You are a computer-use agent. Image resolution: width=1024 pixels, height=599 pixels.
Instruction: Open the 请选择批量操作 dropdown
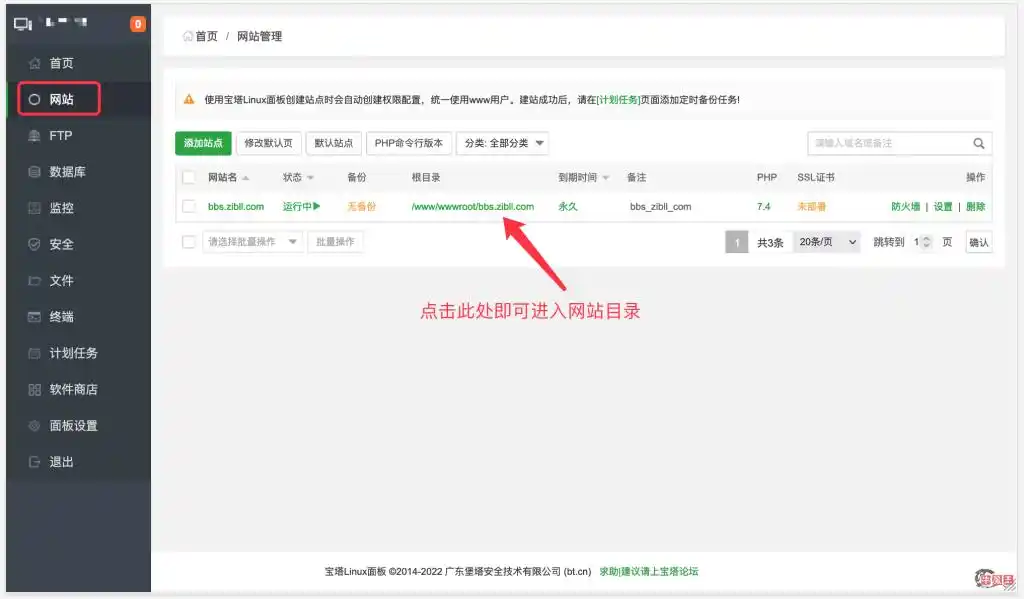tap(252, 242)
